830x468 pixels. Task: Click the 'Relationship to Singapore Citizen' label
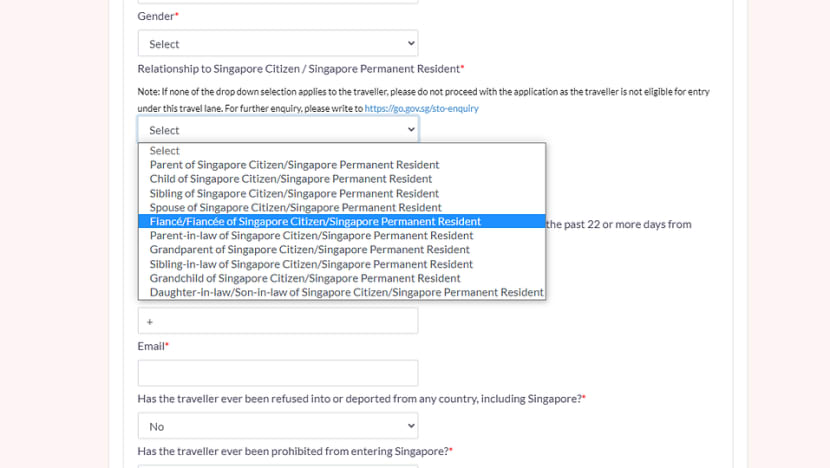tap(301, 69)
